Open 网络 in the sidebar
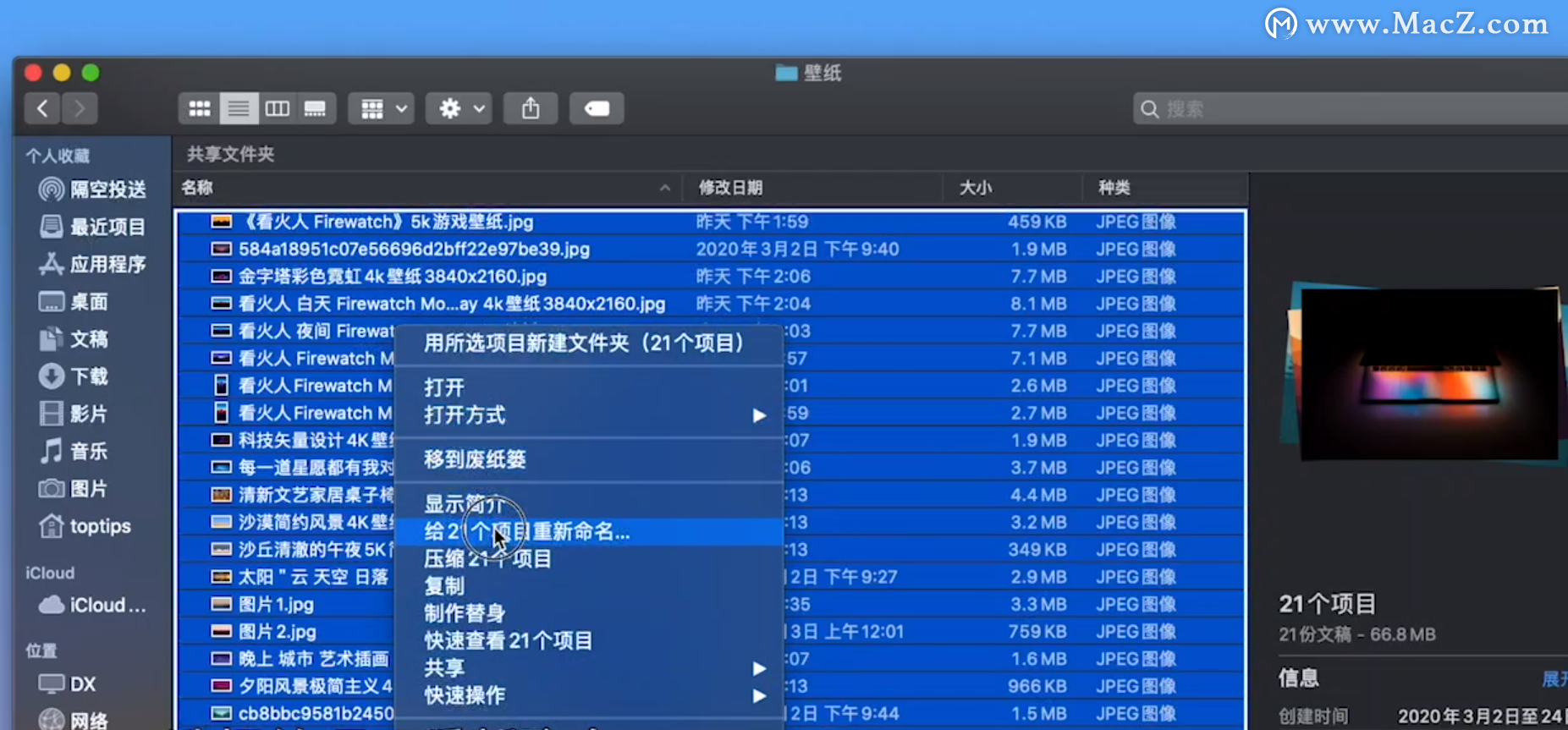1568x730 pixels. (x=74, y=720)
